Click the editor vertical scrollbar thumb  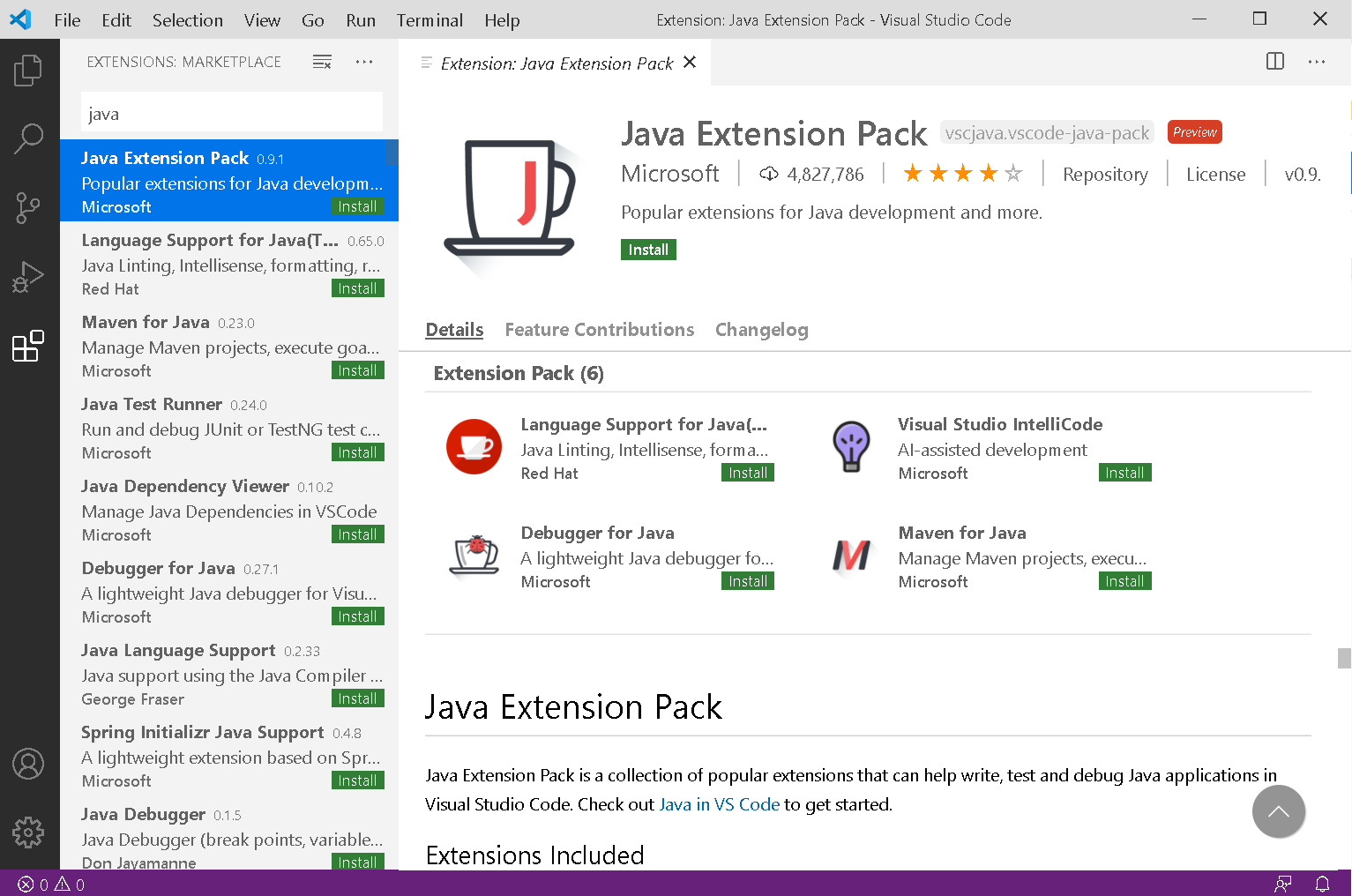click(x=1344, y=658)
